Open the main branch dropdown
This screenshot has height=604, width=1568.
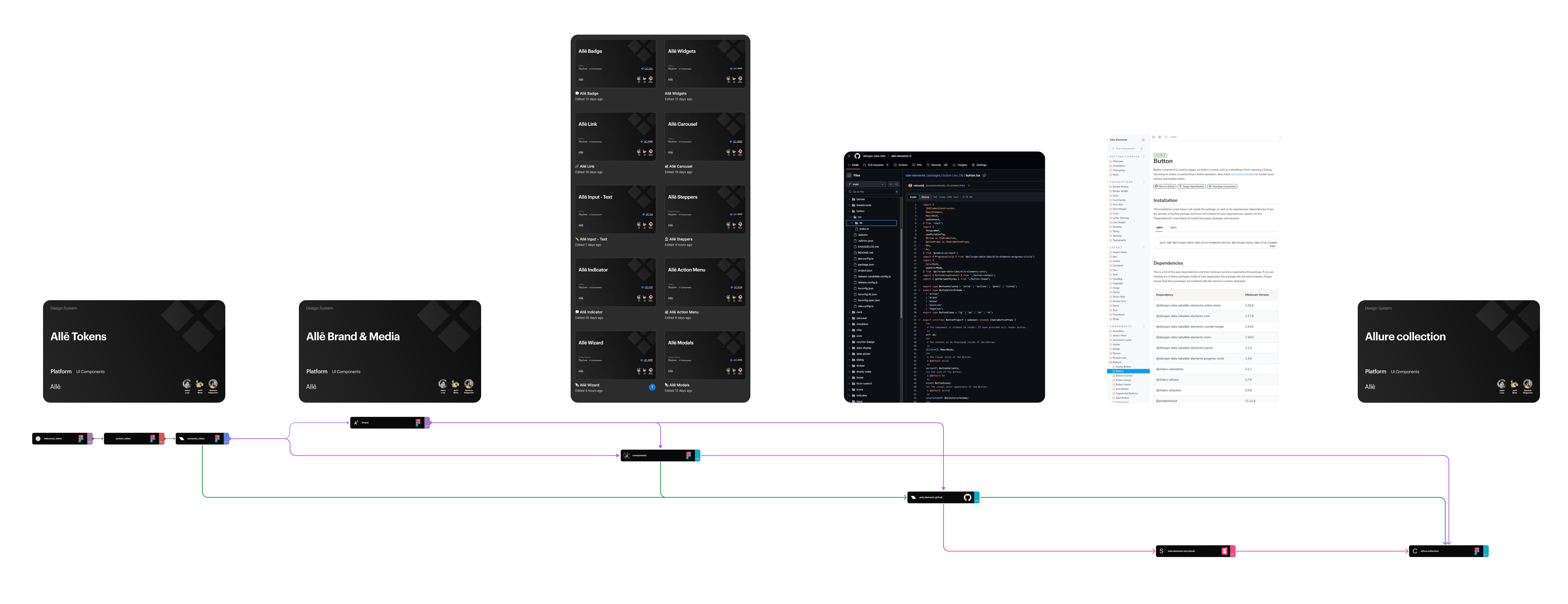point(866,184)
